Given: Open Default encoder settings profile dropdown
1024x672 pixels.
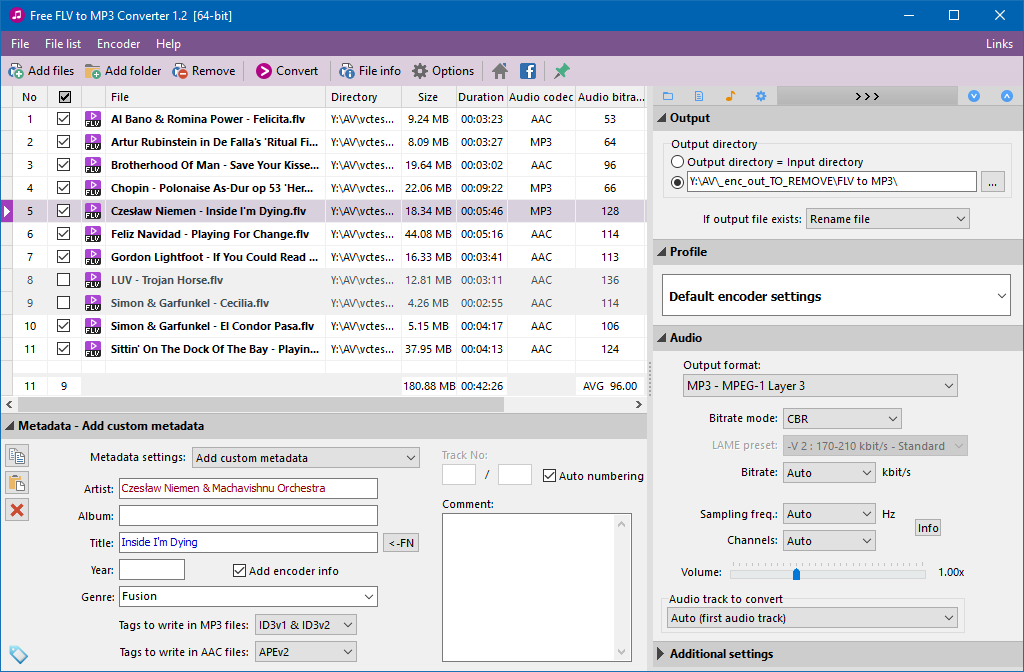Looking at the screenshot, I should (836, 296).
